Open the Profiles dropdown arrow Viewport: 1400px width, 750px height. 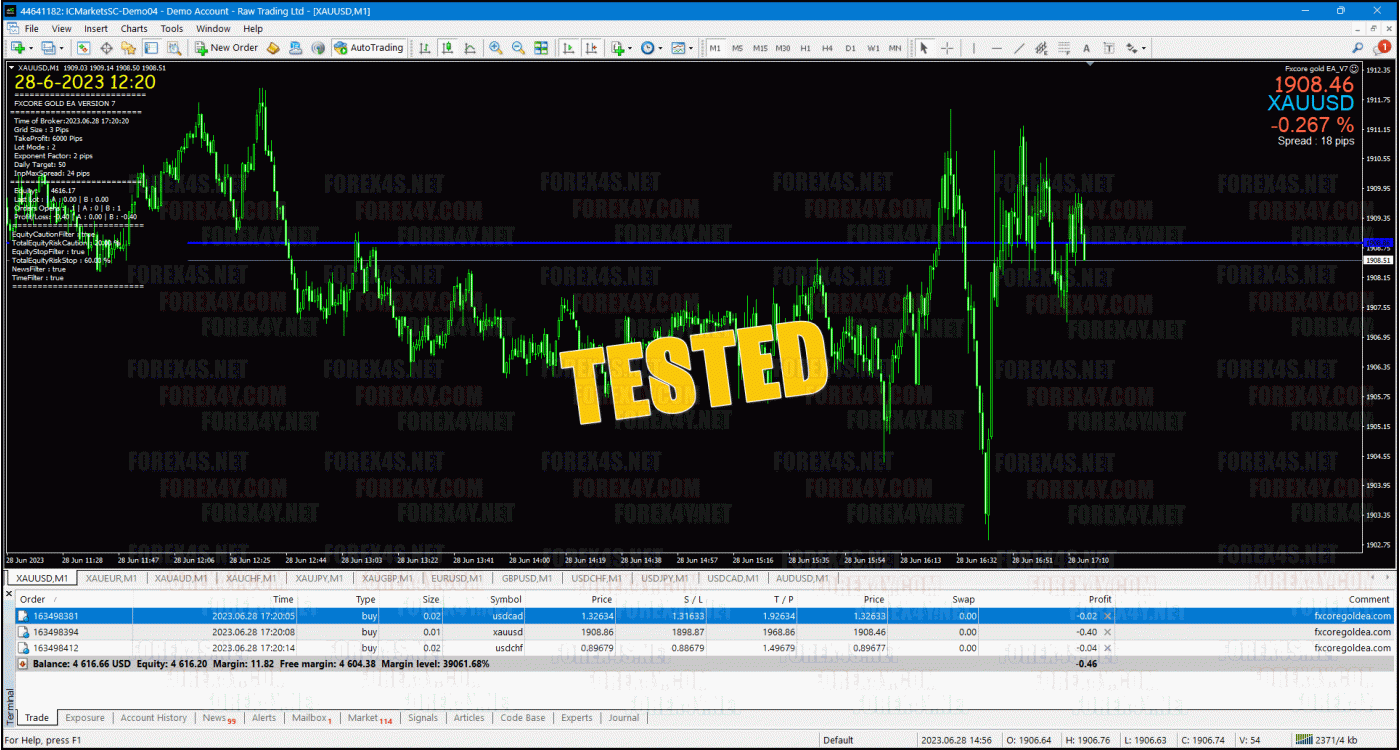[x=63, y=48]
